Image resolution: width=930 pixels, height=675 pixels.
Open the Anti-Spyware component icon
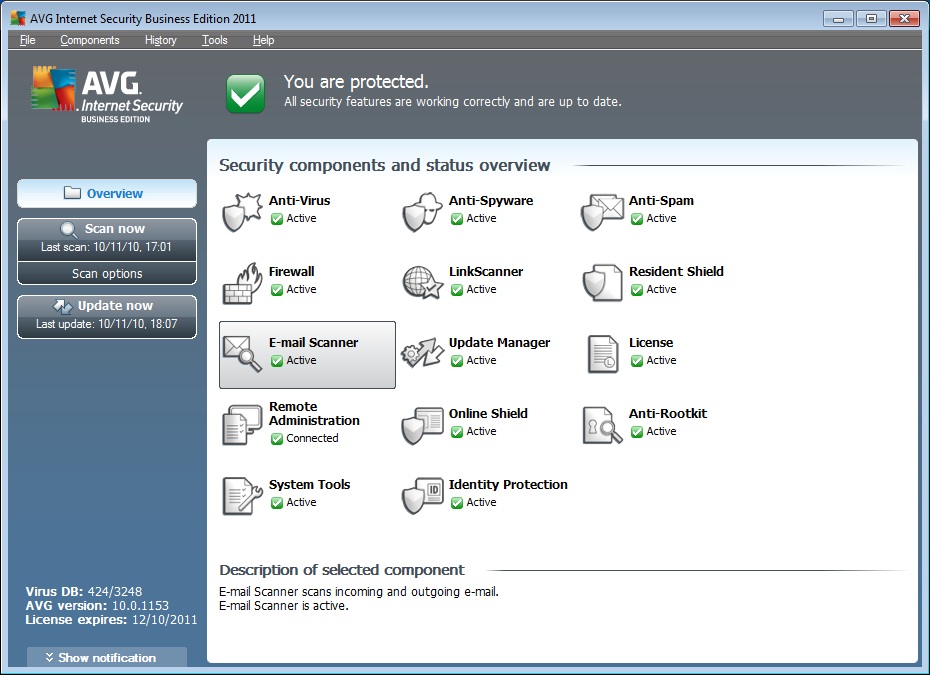point(422,212)
